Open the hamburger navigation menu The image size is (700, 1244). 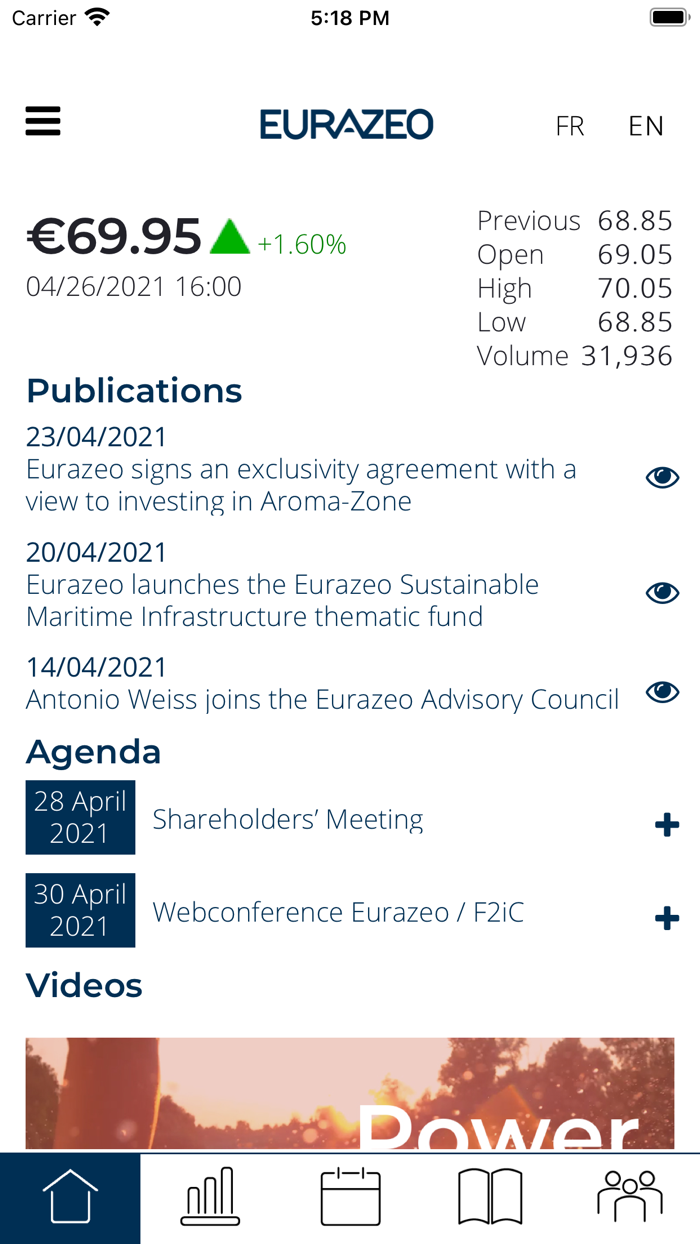42,120
